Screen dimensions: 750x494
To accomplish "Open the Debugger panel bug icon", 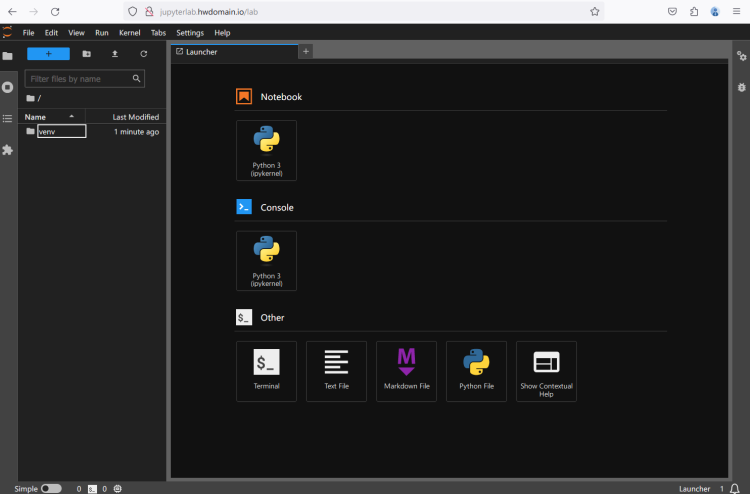I will pos(741,88).
